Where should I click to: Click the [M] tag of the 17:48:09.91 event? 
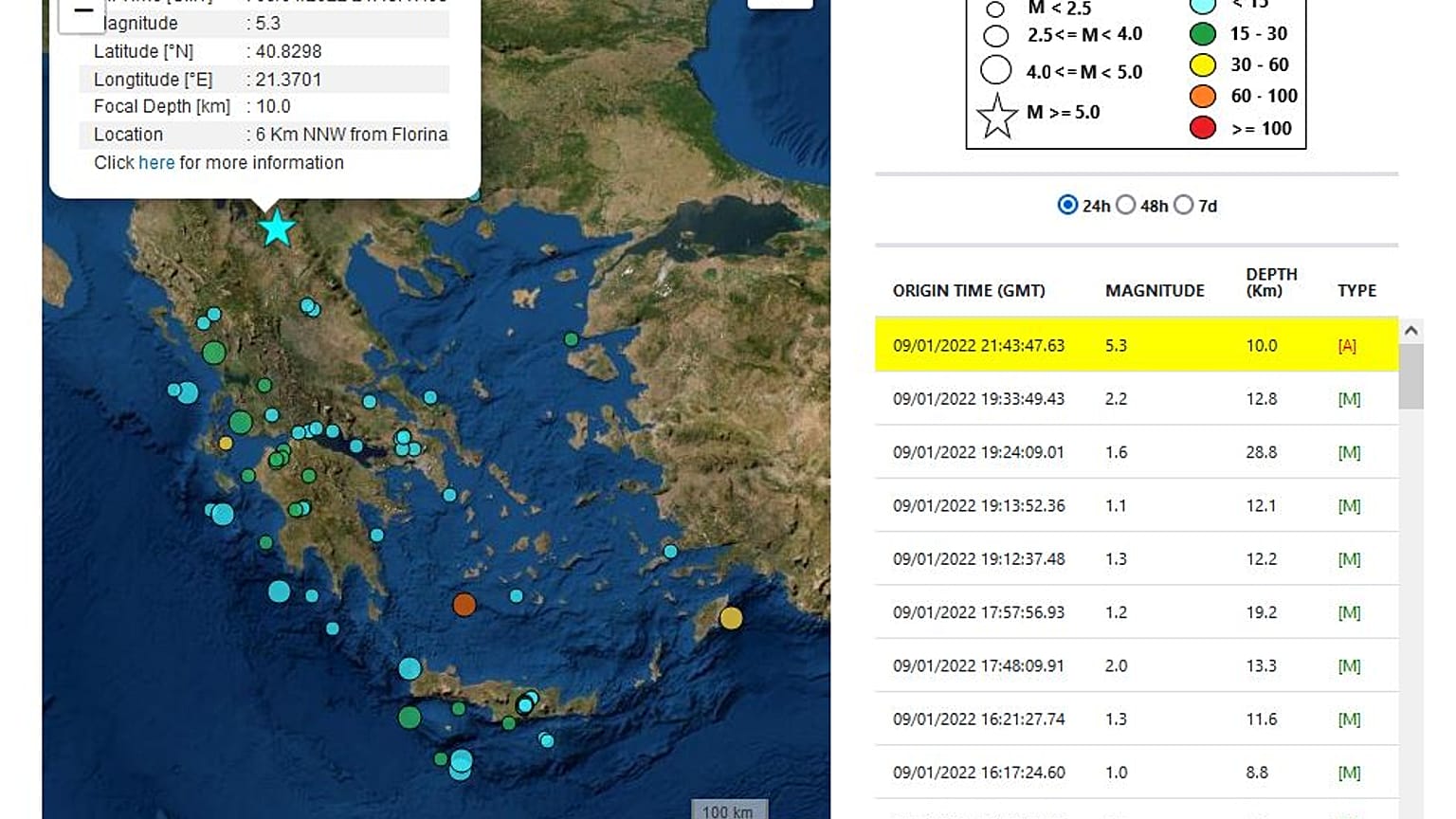[x=1349, y=666]
